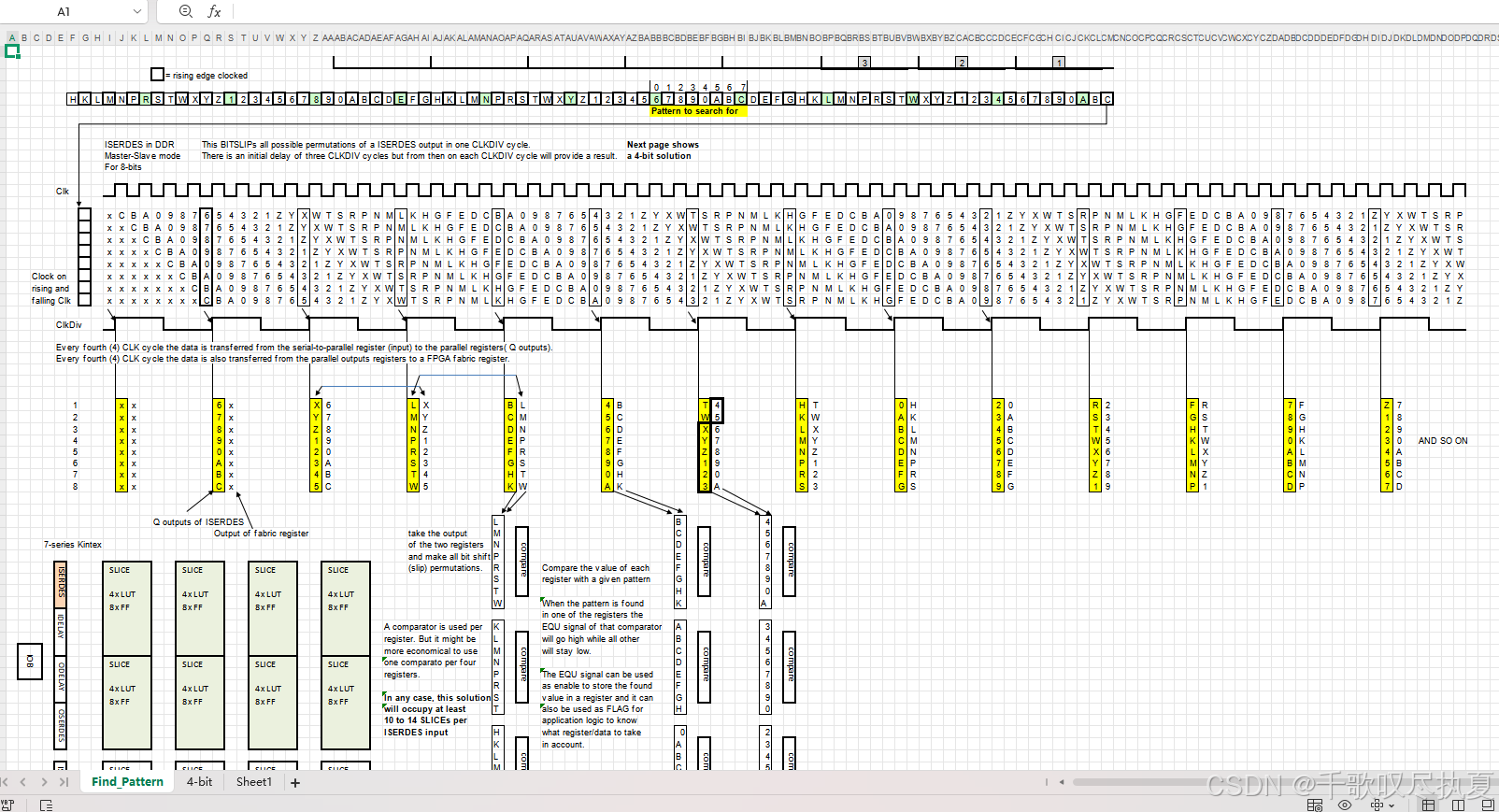The image size is (1499, 812).
Task: Select column M header
Action: pyautogui.click(x=158, y=37)
